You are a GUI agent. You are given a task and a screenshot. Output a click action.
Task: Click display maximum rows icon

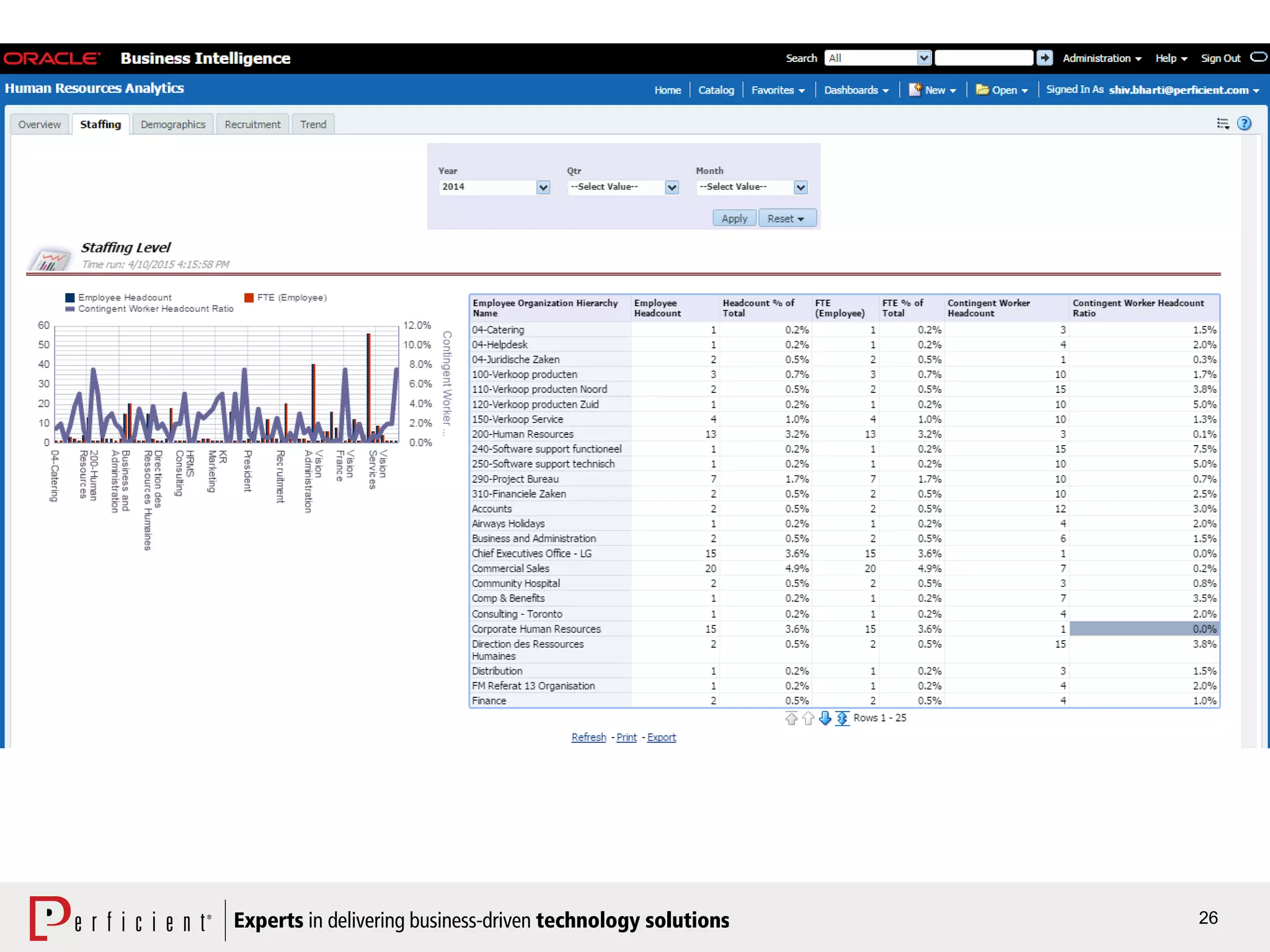[x=842, y=718]
